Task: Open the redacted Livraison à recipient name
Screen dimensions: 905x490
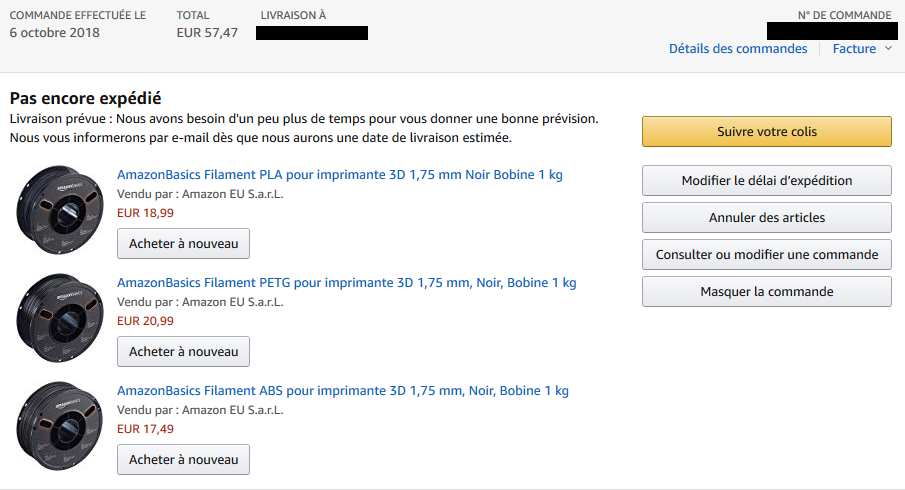Action: point(312,33)
